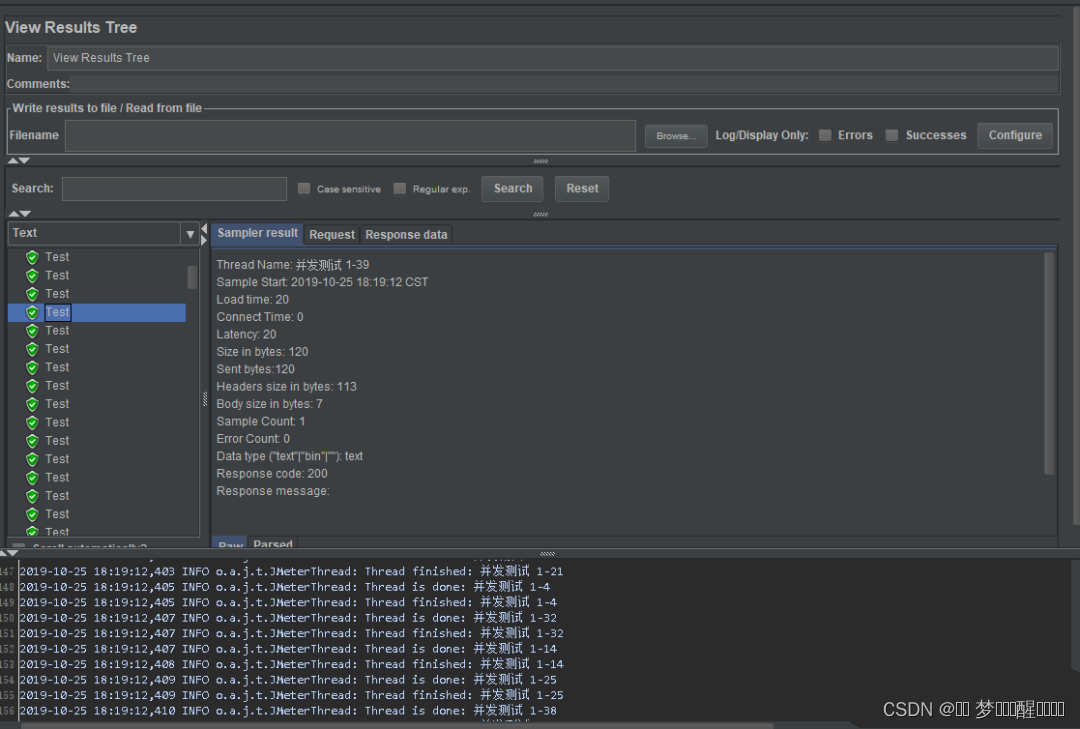Image resolution: width=1080 pixels, height=729 pixels.
Task: Click the Sent bytes:120 line
Action: point(256,369)
